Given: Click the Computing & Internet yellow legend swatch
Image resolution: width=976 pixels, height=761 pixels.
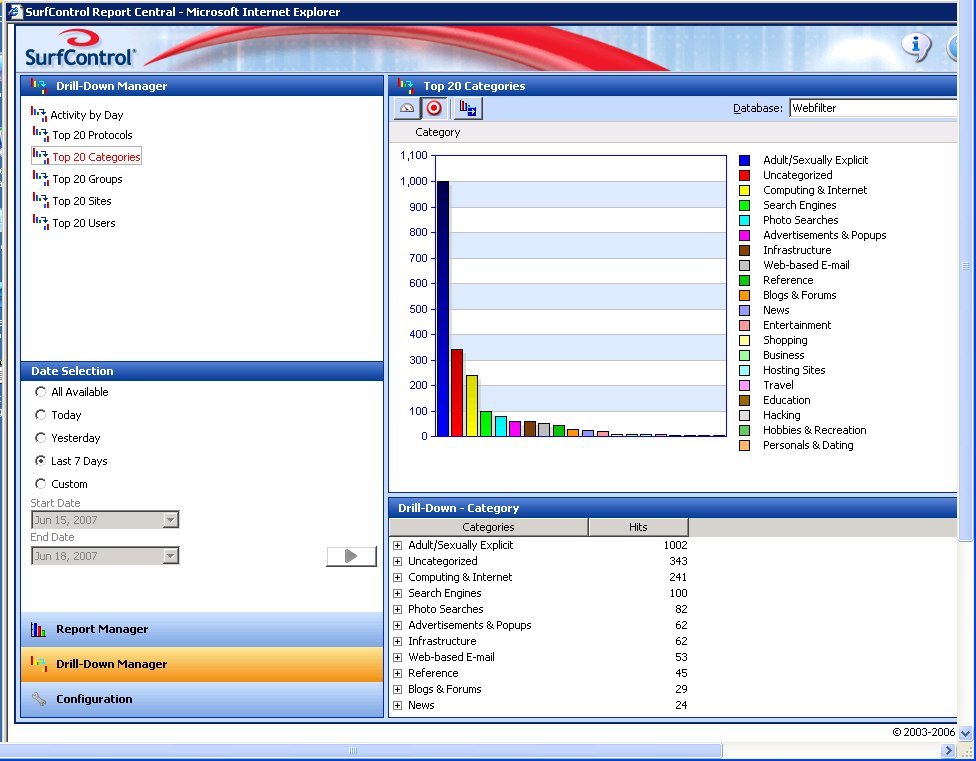Looking at the screenshot, I should [x=744, y=190].
